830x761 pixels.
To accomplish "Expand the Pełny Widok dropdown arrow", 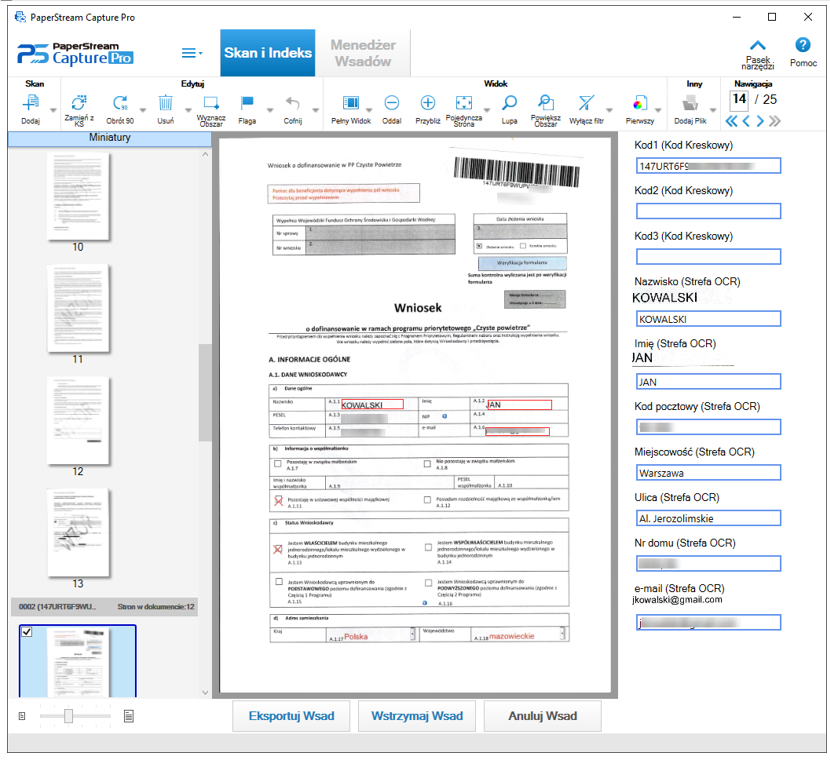I will (x=369, y=110).
